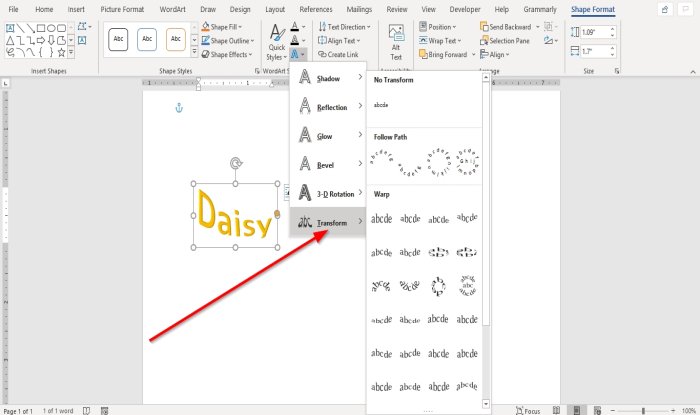Choose the Scribble freeform shape
Screen dimensions: 700x415
[x=10, y=52]
